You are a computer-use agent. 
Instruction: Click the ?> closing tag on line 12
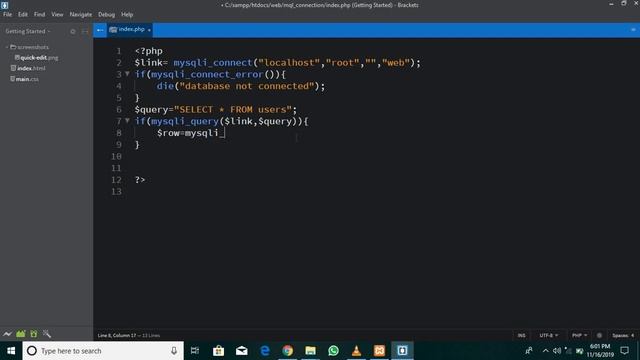(140, 180)
